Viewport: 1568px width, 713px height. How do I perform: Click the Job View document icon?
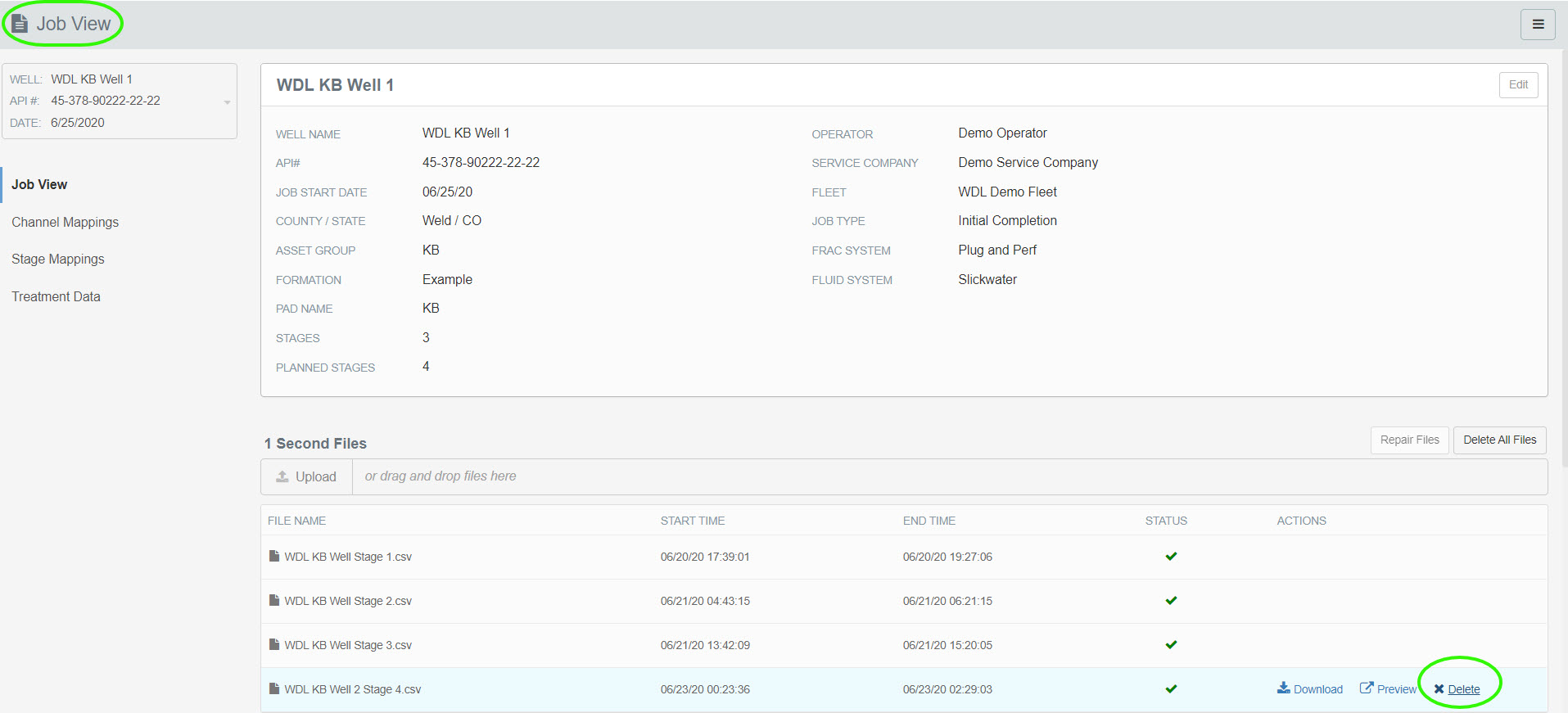(20, 24)
